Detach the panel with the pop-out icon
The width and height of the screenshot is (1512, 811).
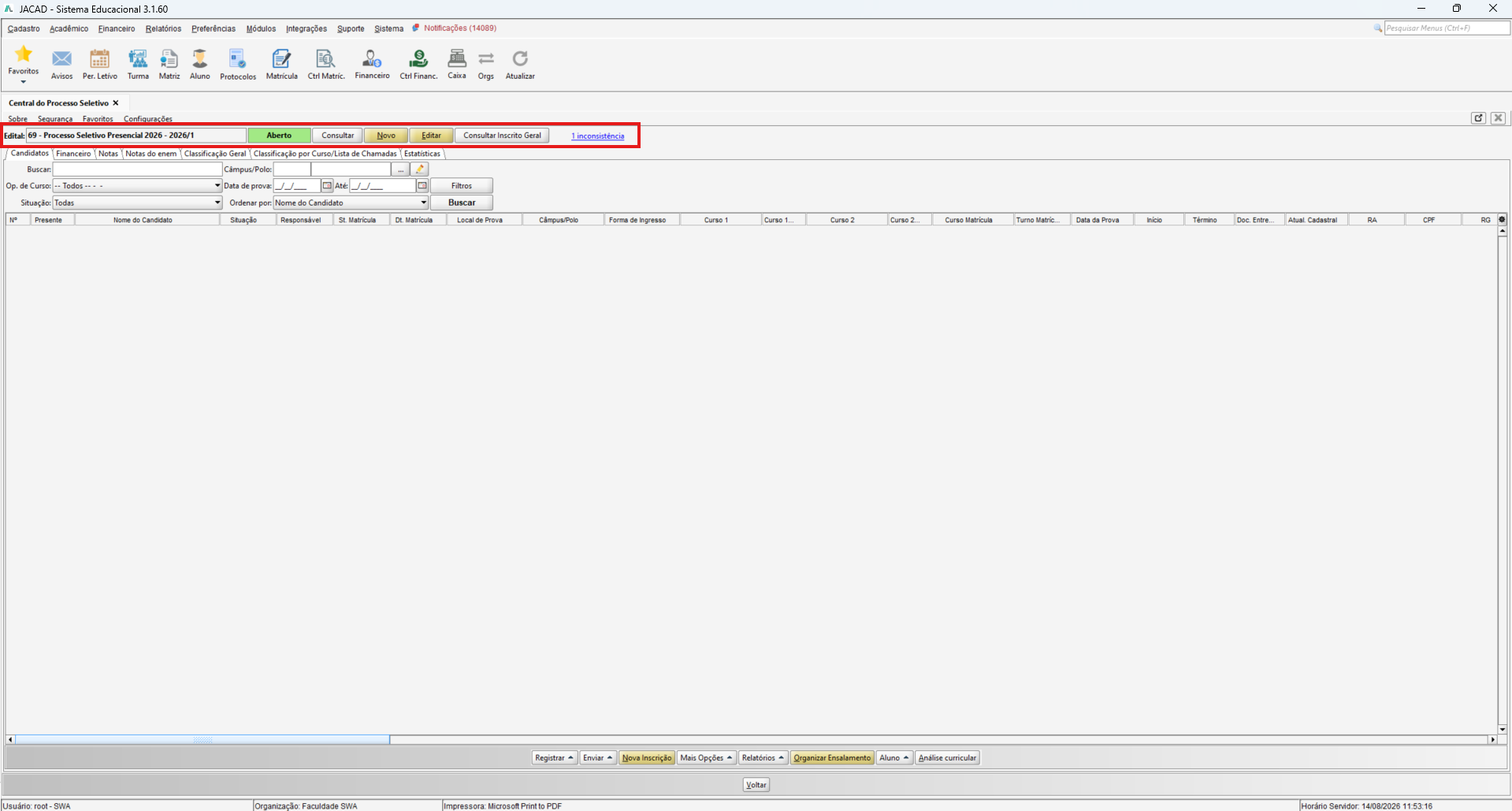[x=1478, y=118]
